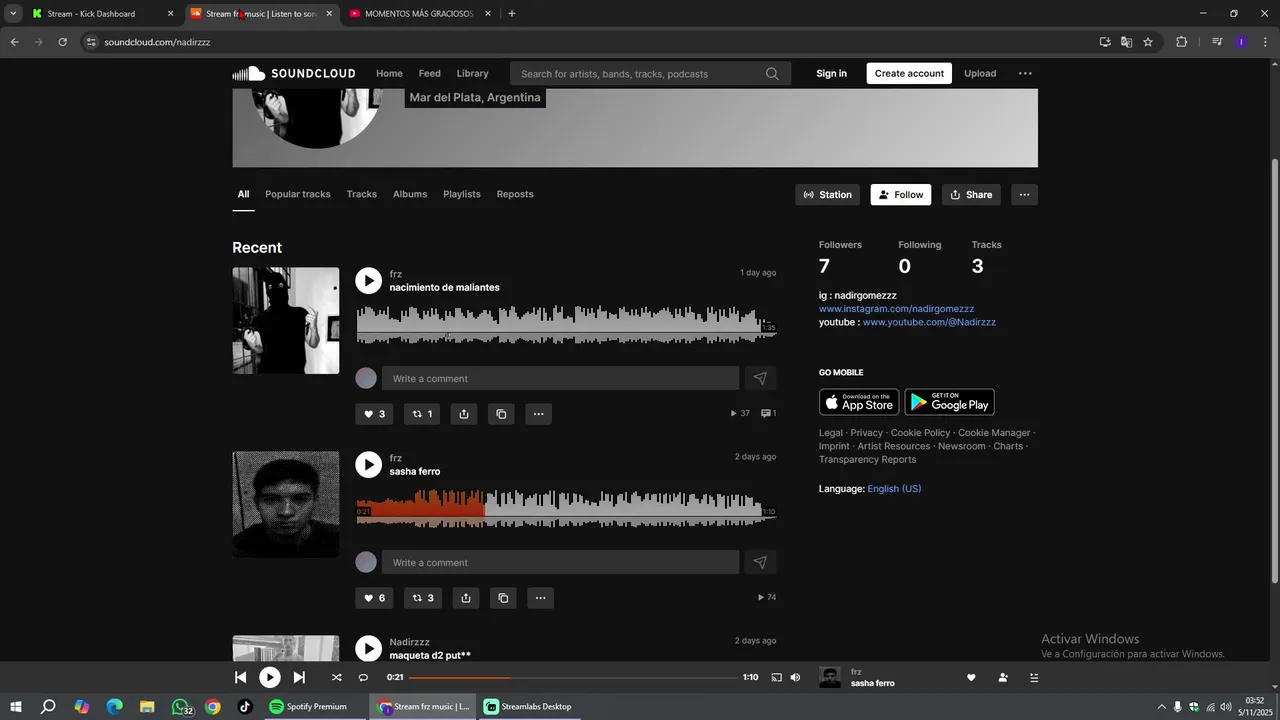Seek in sasha ferro waveform
Viewport: 1280px width, 720px height.
coord(566,508)
